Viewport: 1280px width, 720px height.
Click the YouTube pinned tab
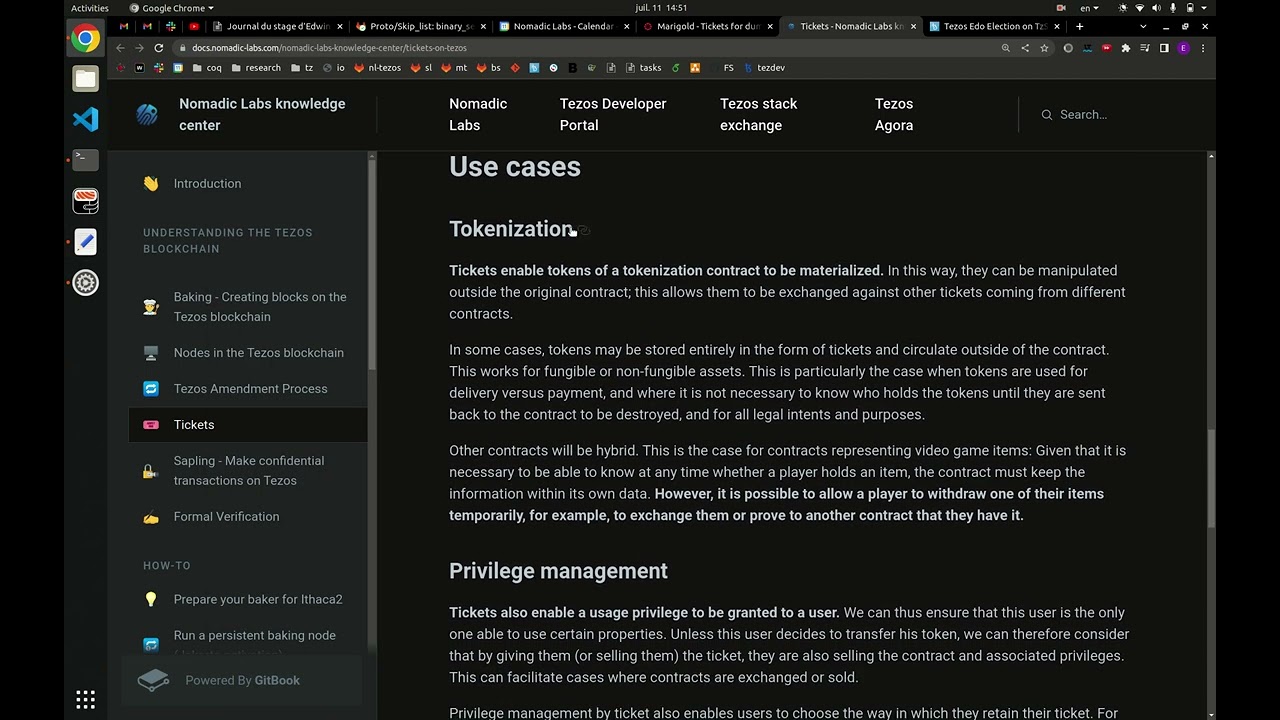[194, 26]
